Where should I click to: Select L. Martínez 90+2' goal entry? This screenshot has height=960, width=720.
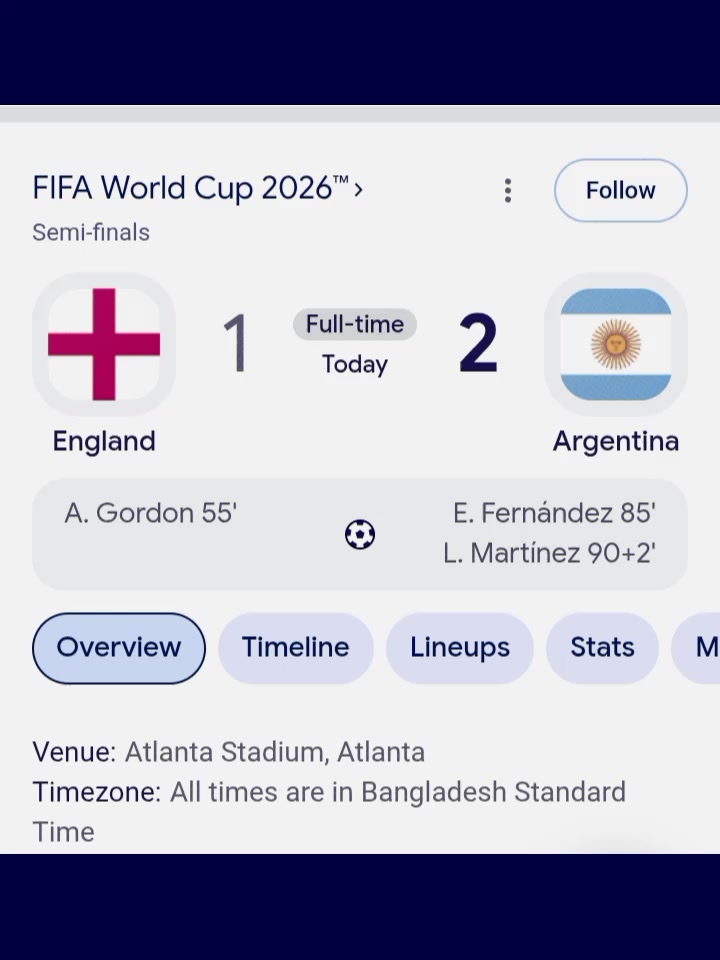(x=550, y=553)
